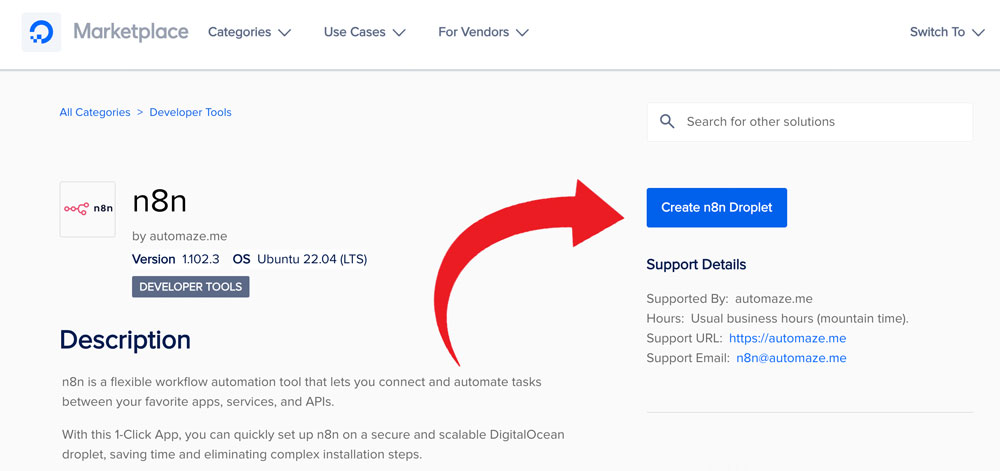The height and width of the screenshot is (471, 1000).
Task: Expand the Use Cases menu
Action: (x=364, y=32)
